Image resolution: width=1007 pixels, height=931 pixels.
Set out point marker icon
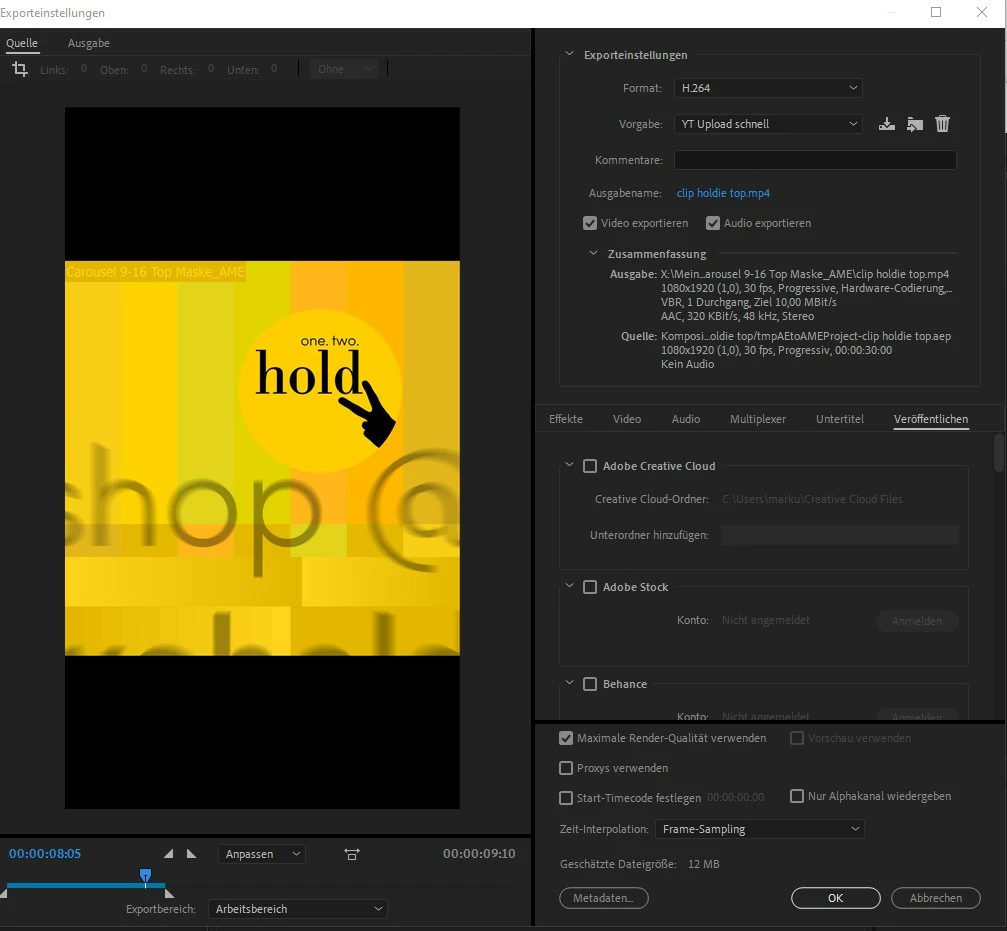point(191,853)
